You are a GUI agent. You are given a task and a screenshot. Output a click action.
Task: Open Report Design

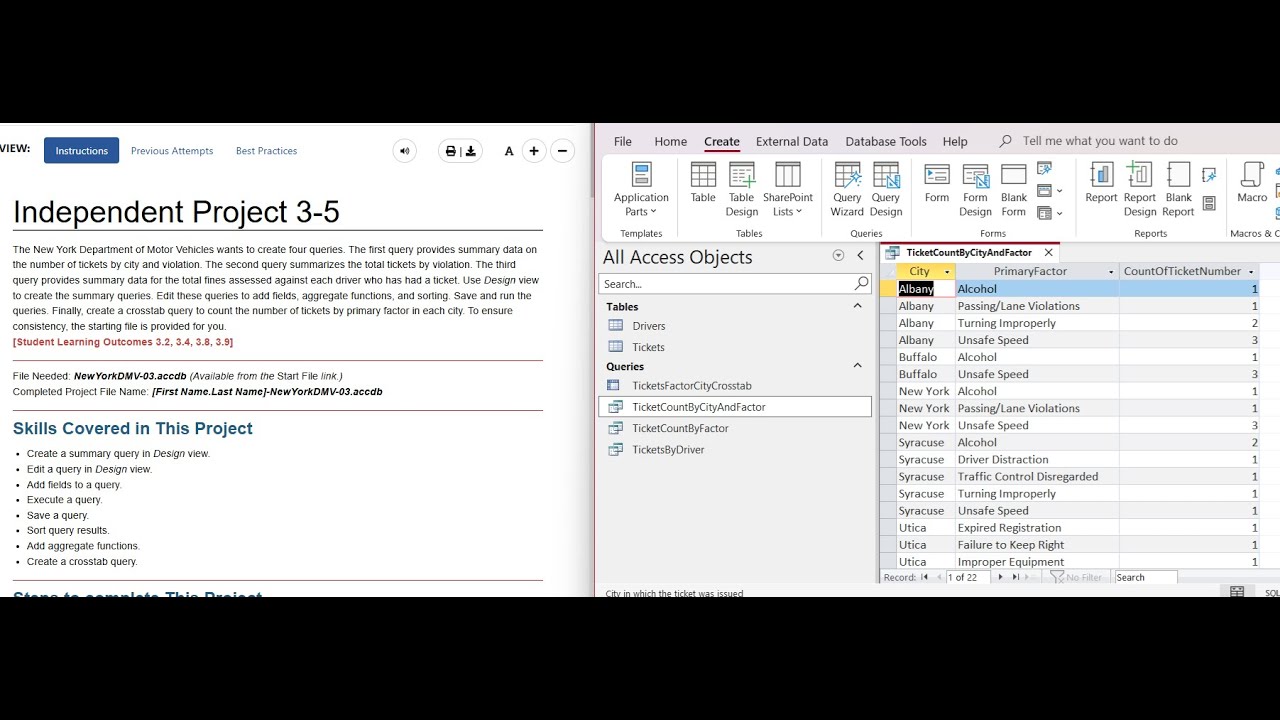(x=1140, y=189)
